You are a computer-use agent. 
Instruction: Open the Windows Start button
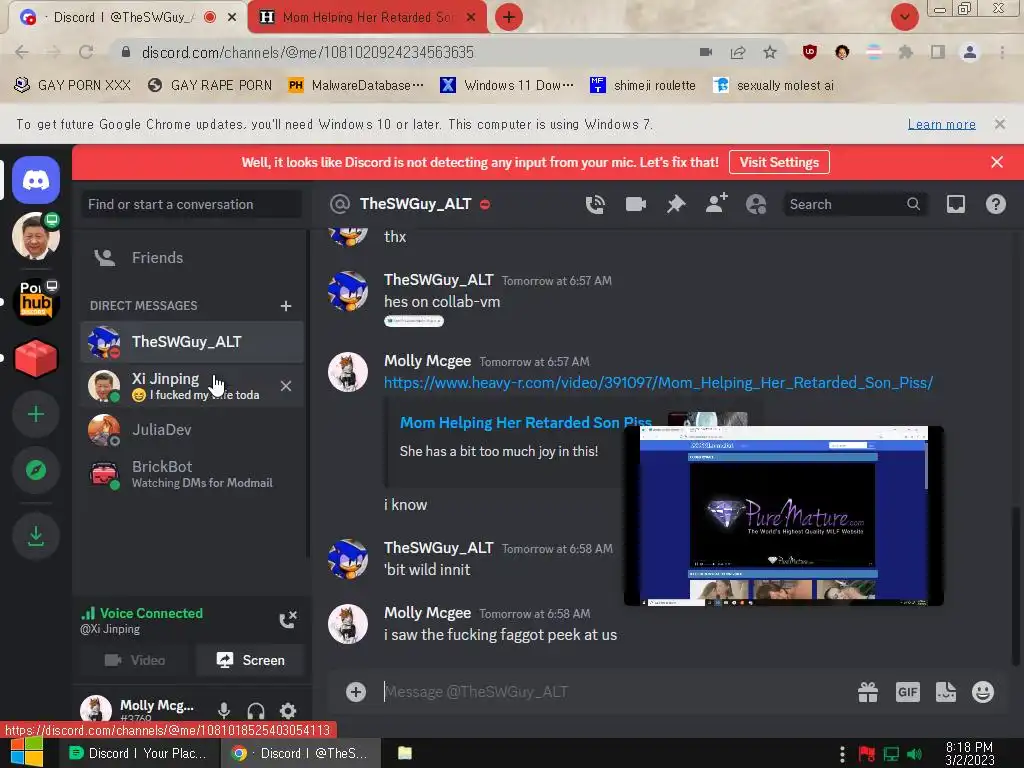(26, 754)
